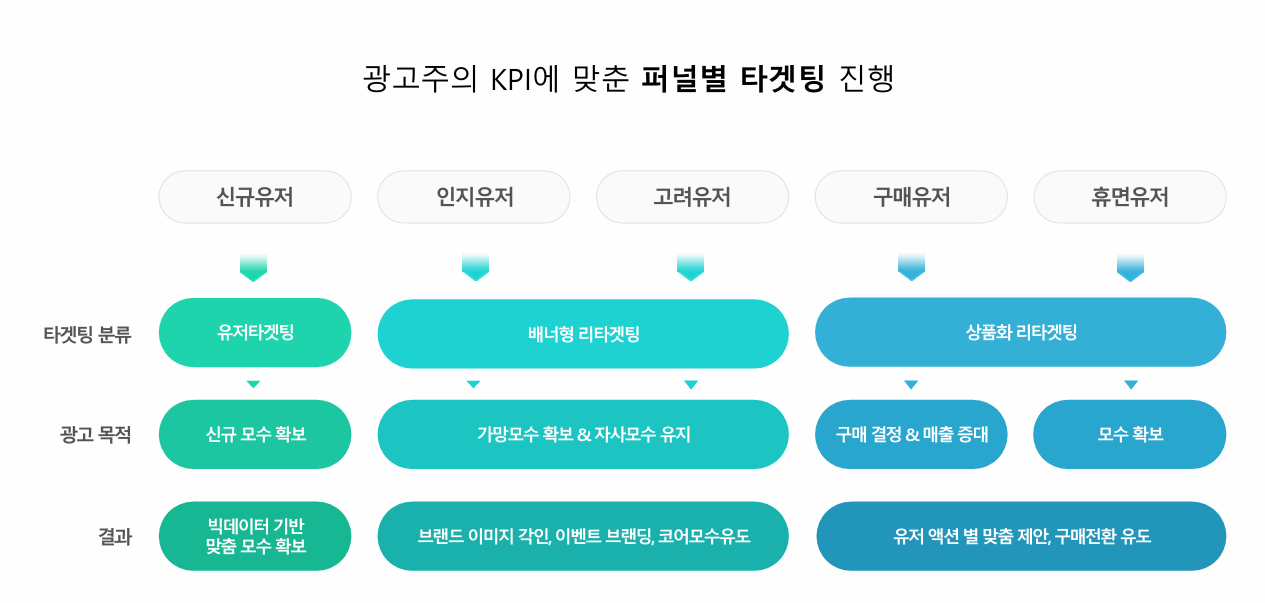1265x603 pixels.
Task: Click the 신규 모수 확보 box
Action: [255, 434]
